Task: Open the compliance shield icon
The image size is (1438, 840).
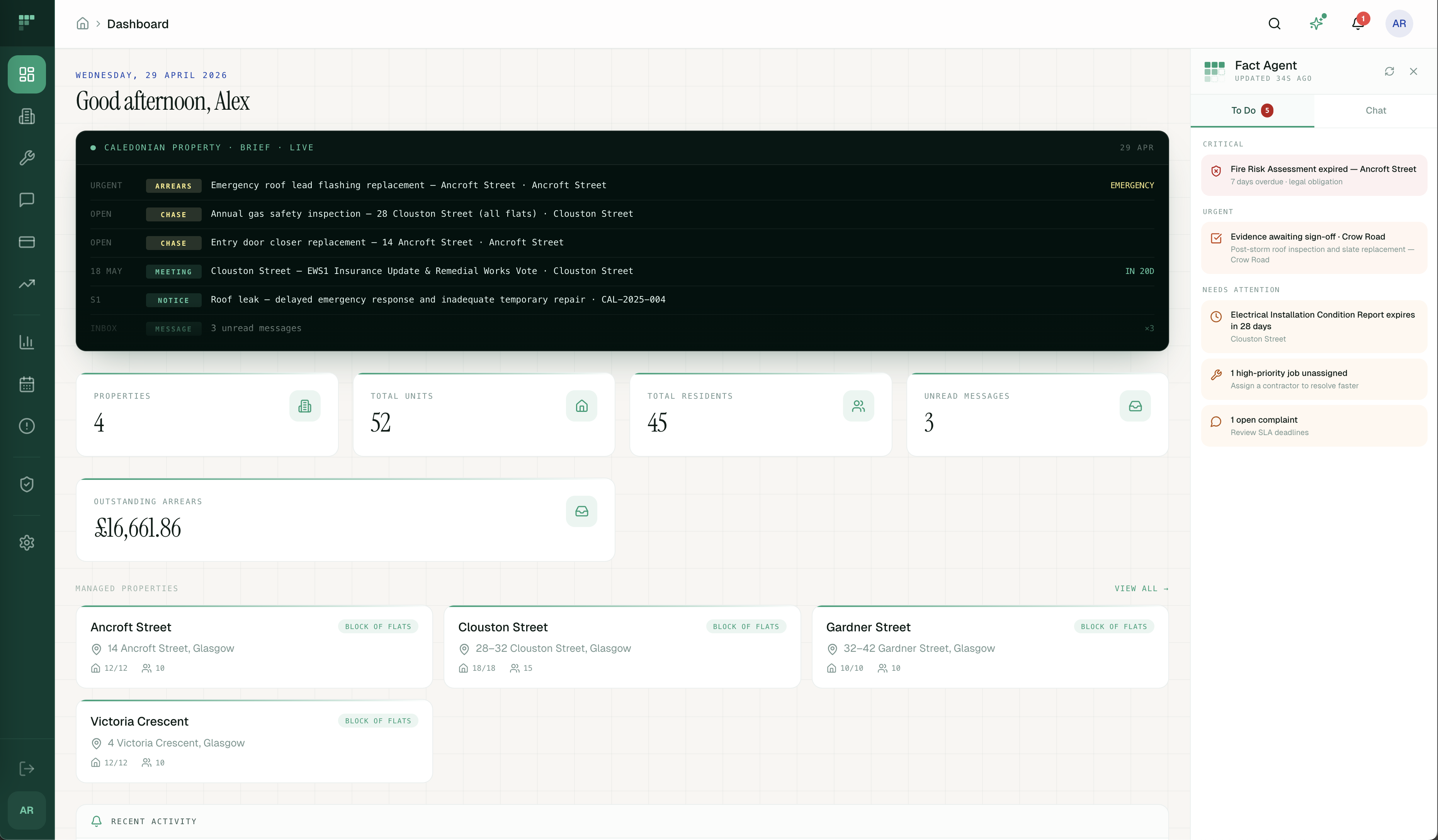Action: (26, 484)
